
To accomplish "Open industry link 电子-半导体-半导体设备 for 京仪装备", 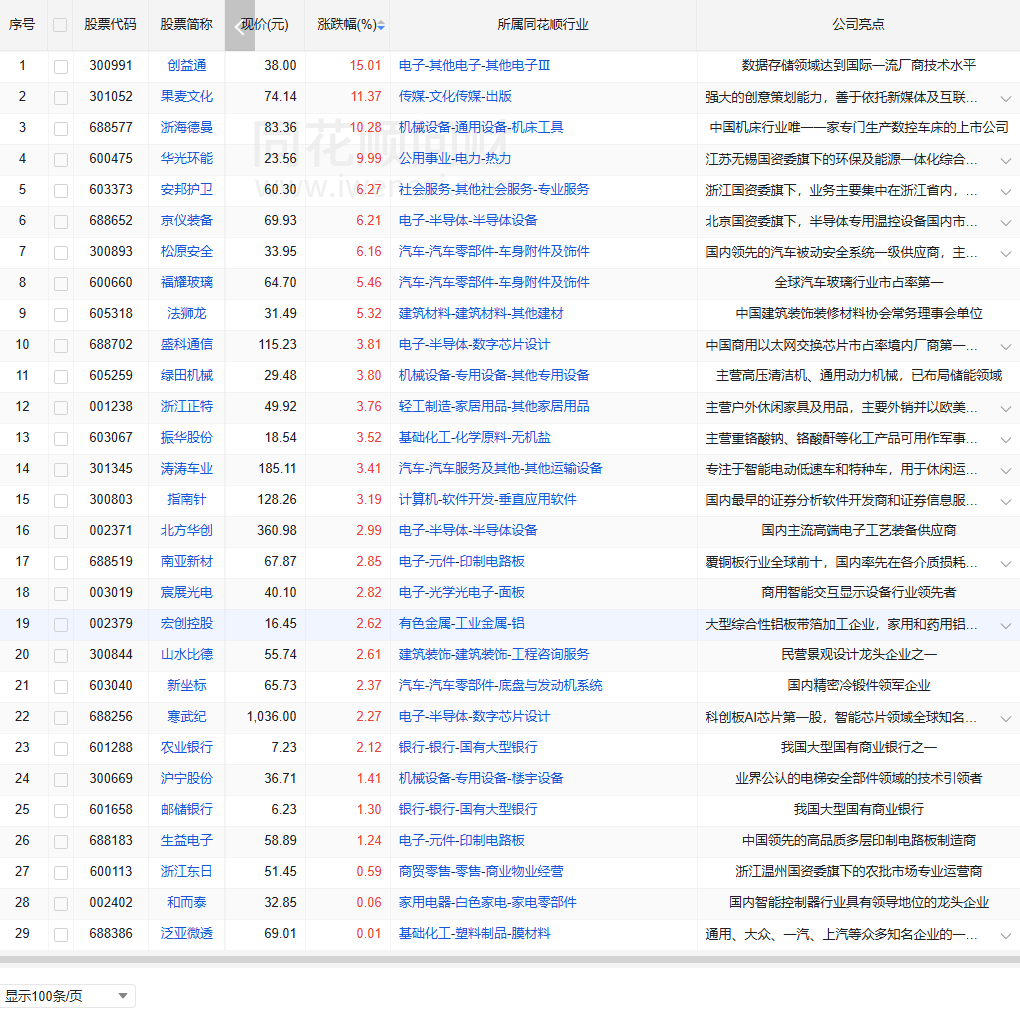I will [x=468, y=221].
